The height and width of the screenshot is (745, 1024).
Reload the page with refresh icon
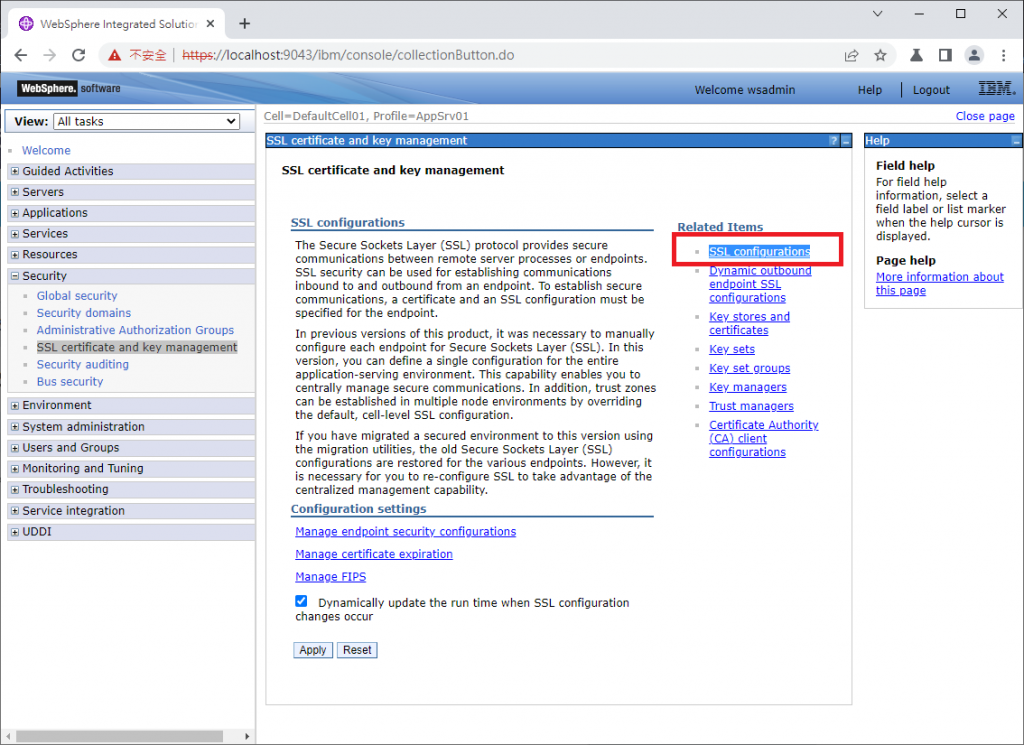click(x=78, y=55)
